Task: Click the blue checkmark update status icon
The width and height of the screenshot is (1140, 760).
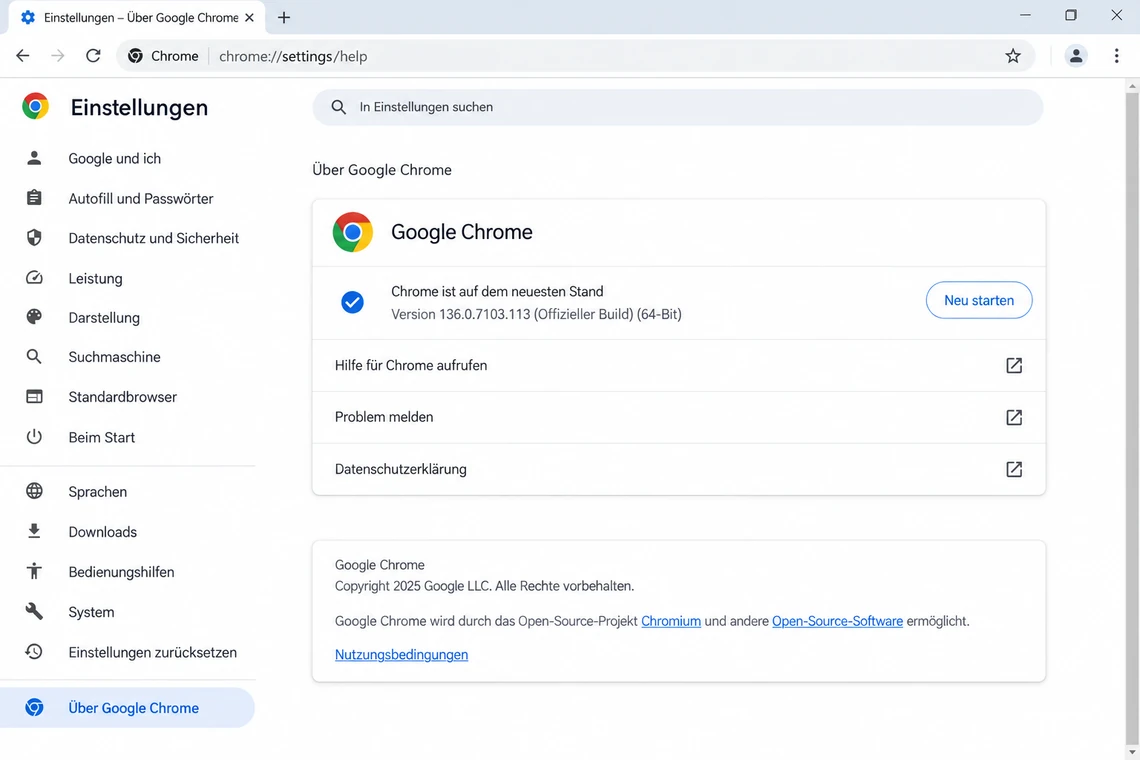Action: coord(353,302)
